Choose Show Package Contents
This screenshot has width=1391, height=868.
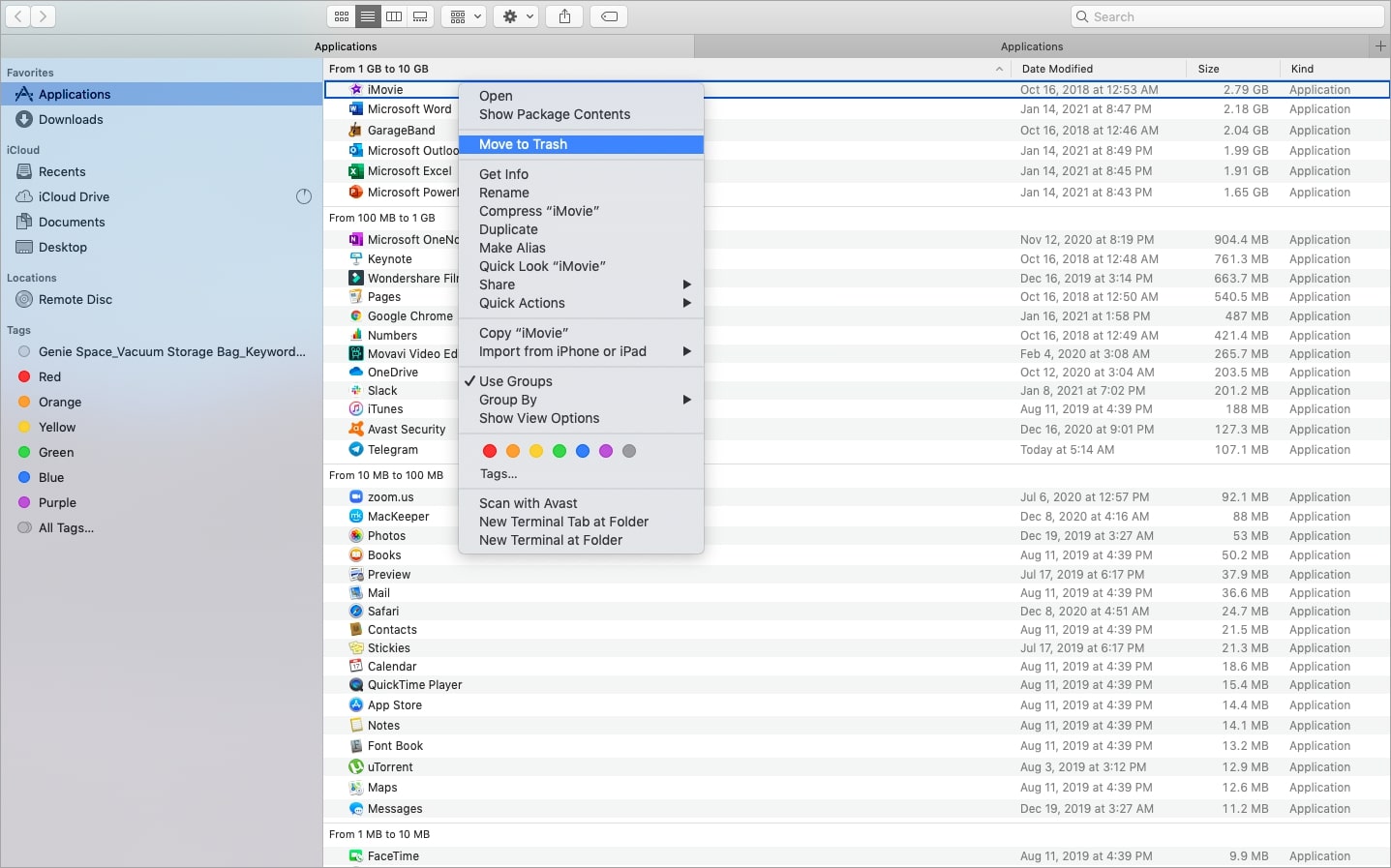point(581,114)
